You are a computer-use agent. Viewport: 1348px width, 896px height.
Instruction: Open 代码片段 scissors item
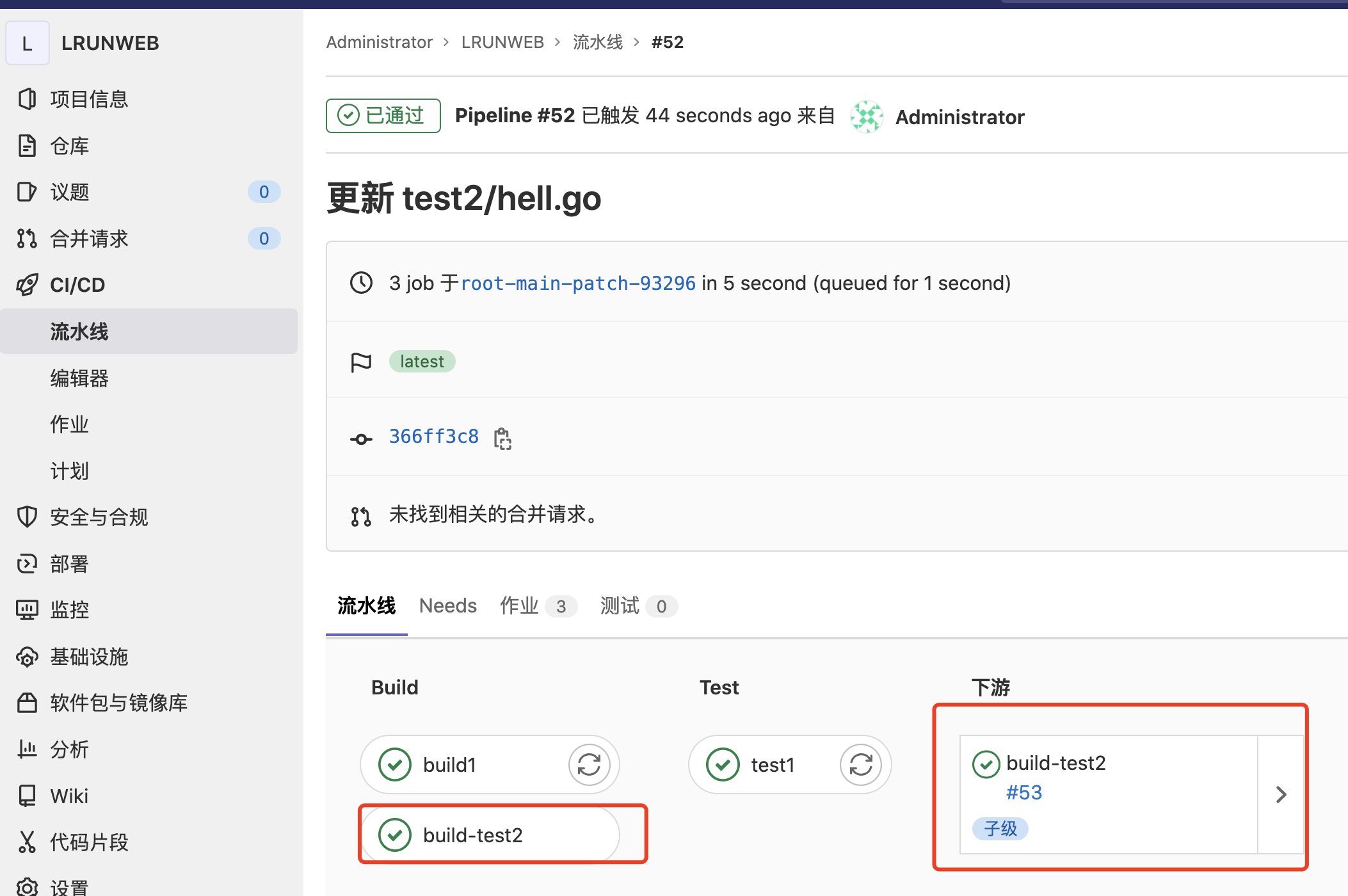coord(88,842)
